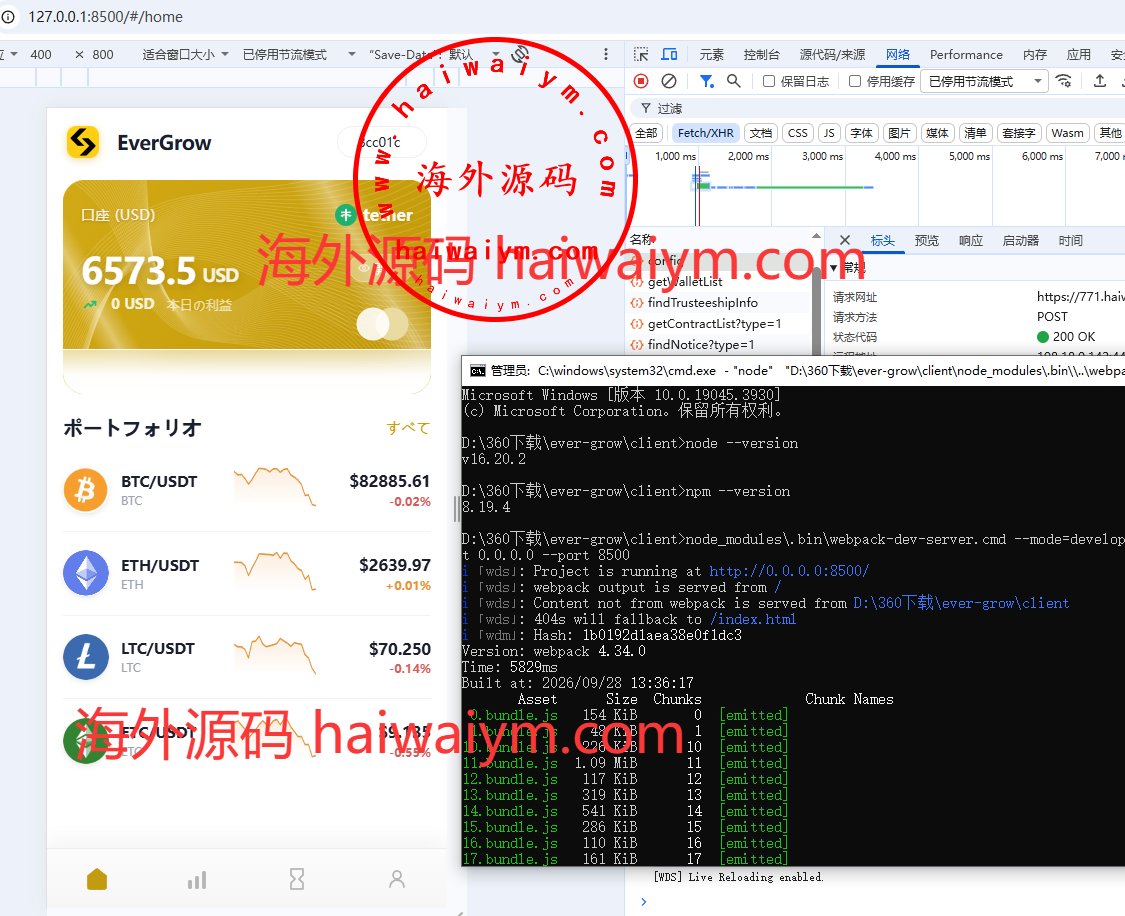The width and height of the screenshot is (1125, 916).
Task: Click the すべて link in portfolio
Action: 408,428
